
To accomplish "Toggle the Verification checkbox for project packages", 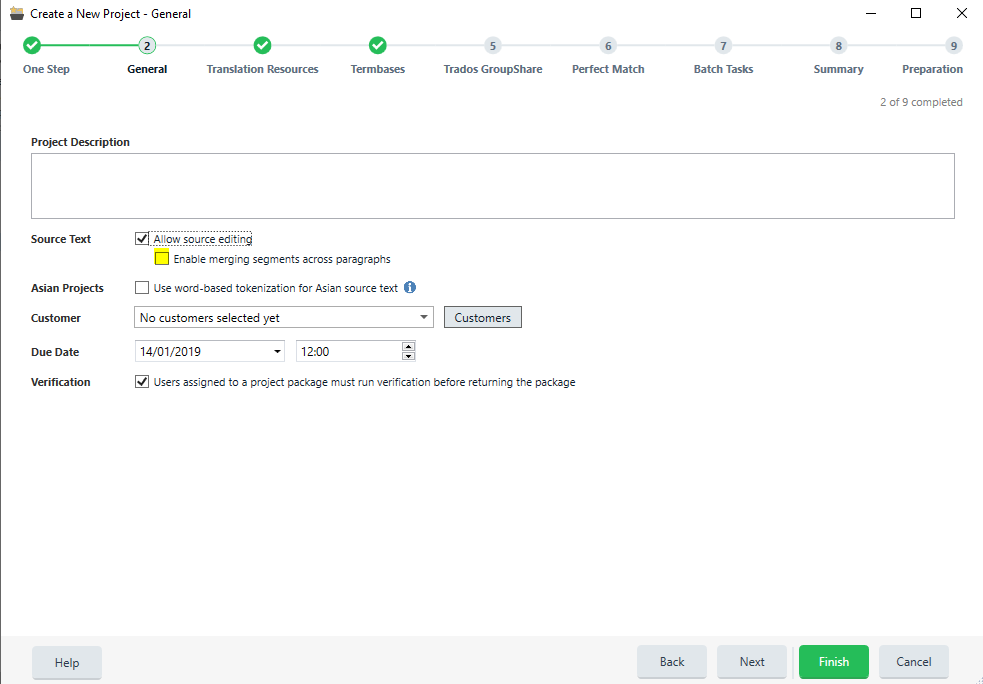I will pos(142,382).
